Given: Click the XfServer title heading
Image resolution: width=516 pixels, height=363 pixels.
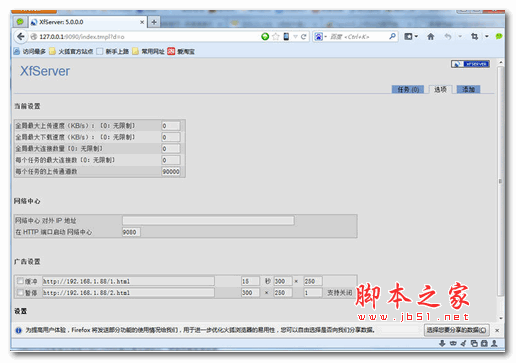Looking at the screenshot, I should [x=45, y=71].
